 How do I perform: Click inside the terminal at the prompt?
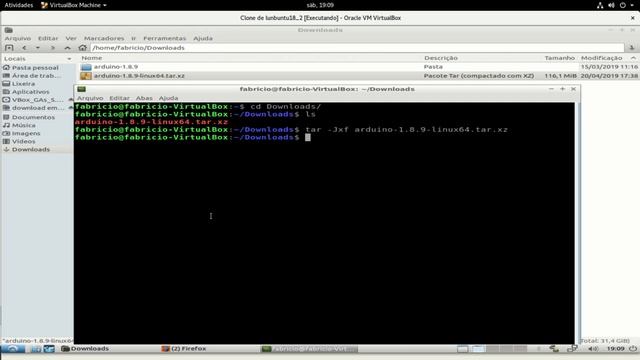(x=308, y=138)
